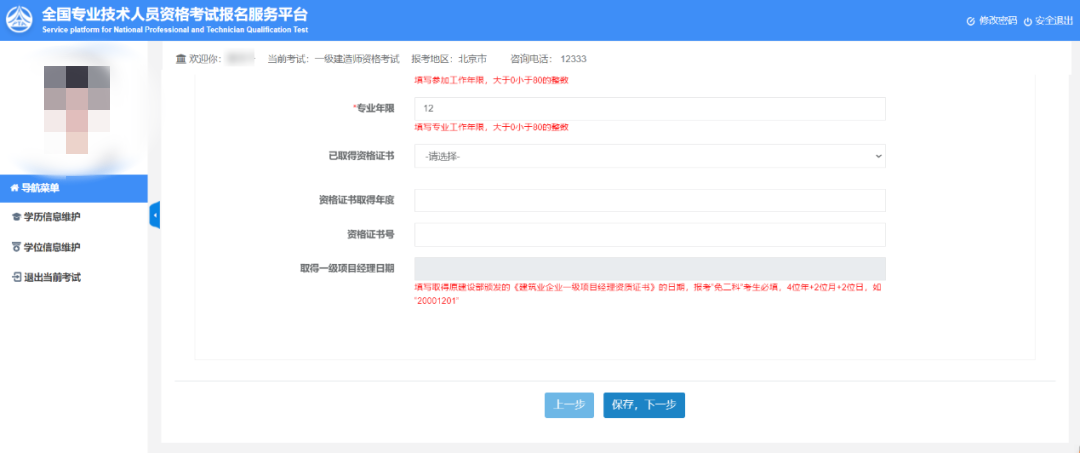This screenshot has height=453, width=1080.
Task: Click the home icon beside 导航菜单
Action: point(14,187)
